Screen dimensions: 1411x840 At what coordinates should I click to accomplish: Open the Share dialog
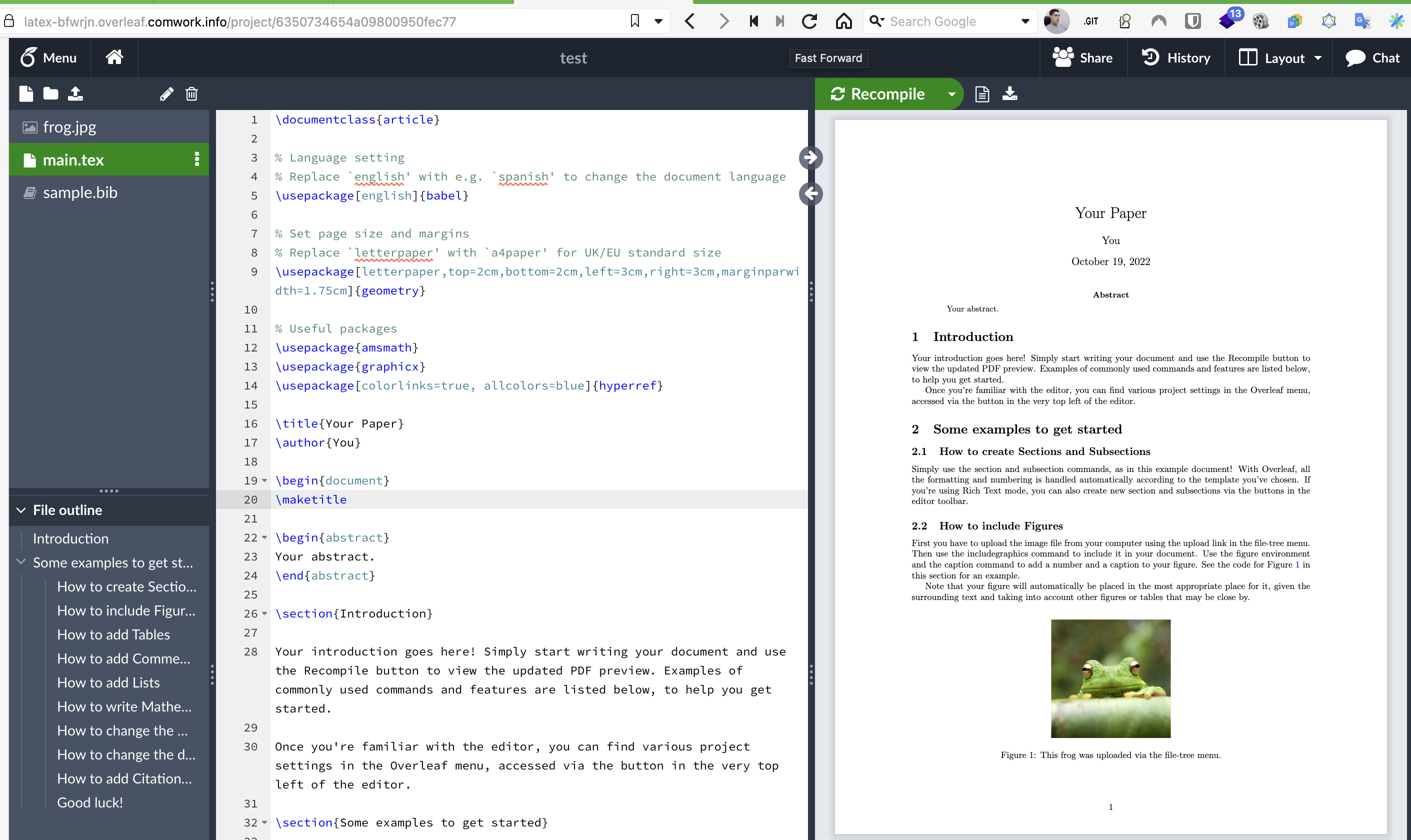(1082, 57)
